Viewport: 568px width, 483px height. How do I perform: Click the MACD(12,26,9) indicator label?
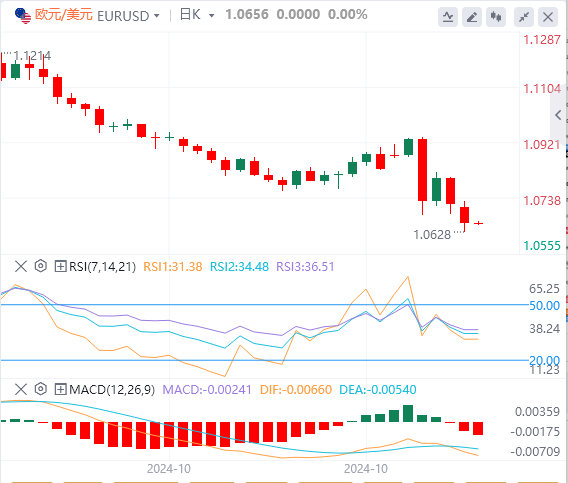(112, 390)
